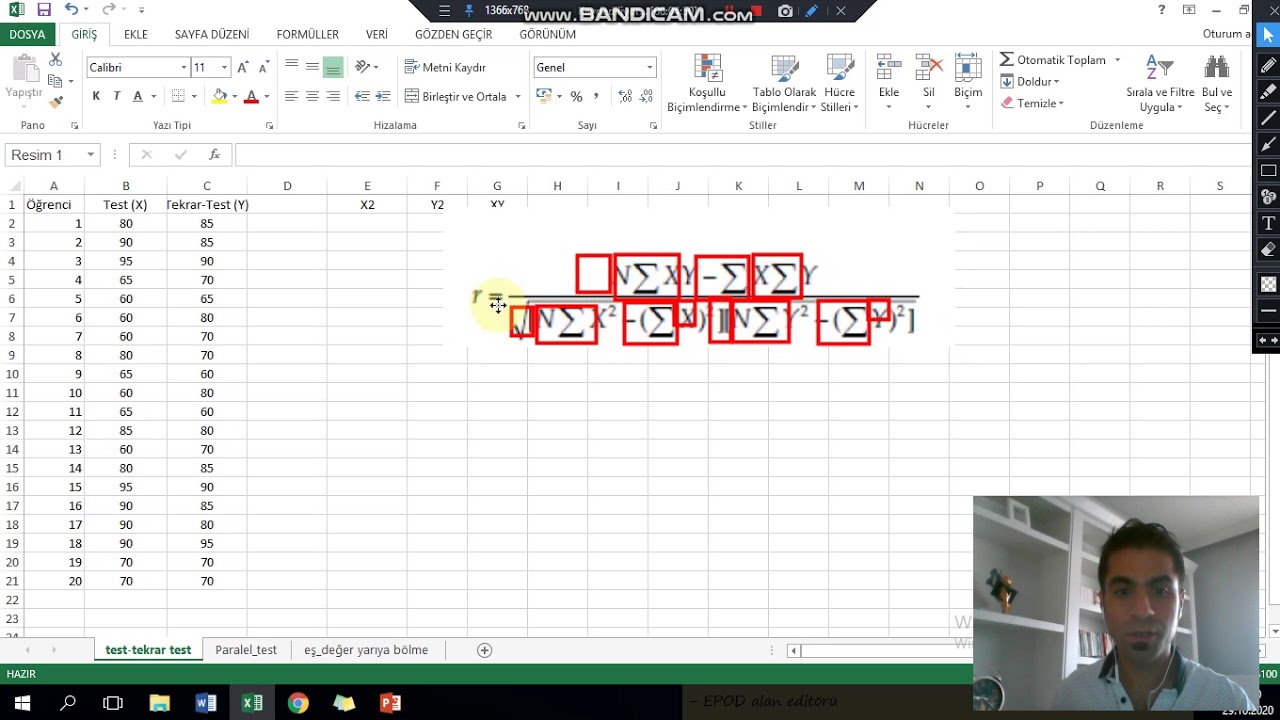This screenshot has height=720, width=1280.
Task: Click the percent style icon
Action: (x=576, y=96)
